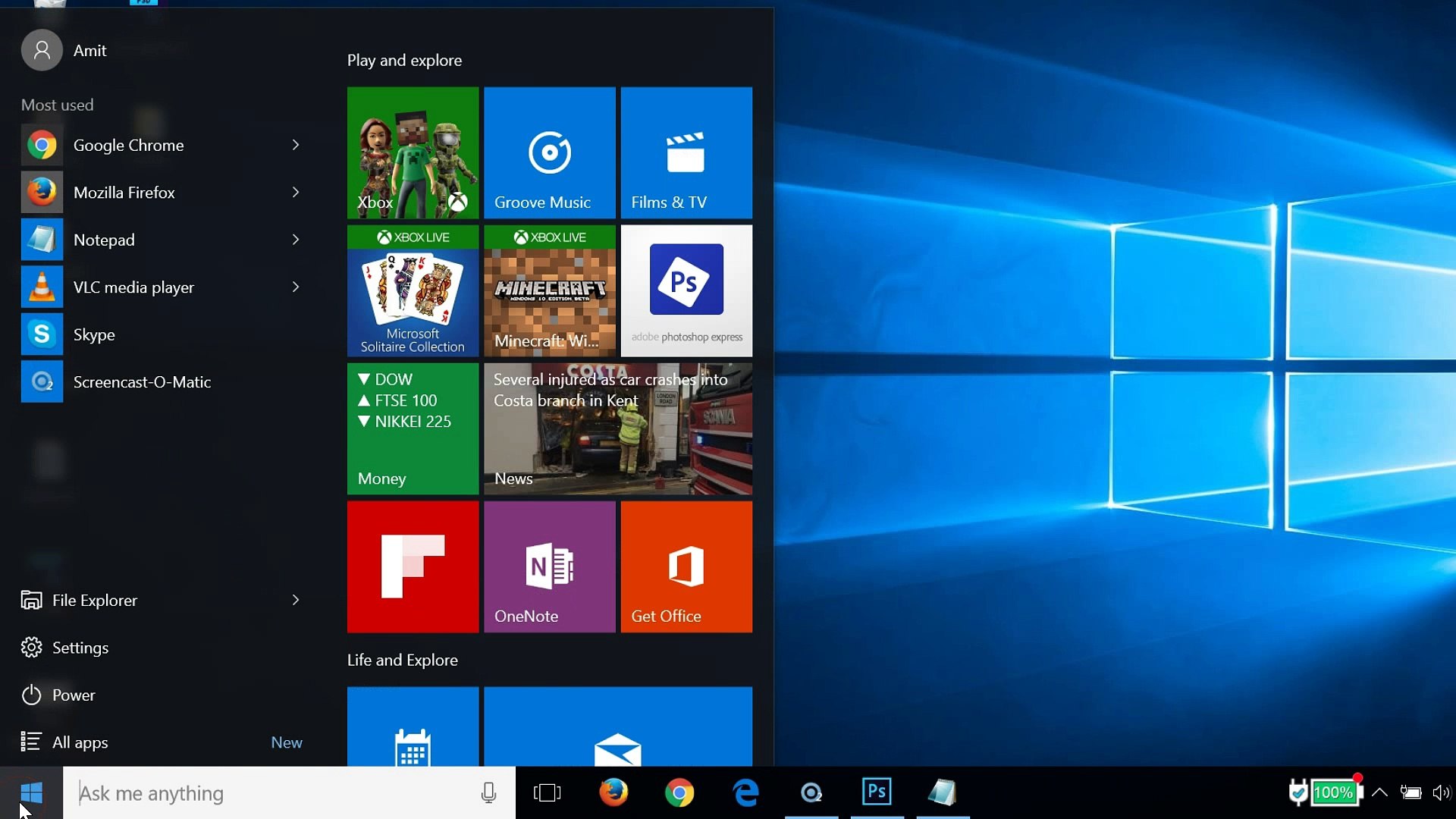Image resolution: width=1456 pixels, height=819 pixels.
Task: Open the Calendar tile
Action: pos(413,726)
